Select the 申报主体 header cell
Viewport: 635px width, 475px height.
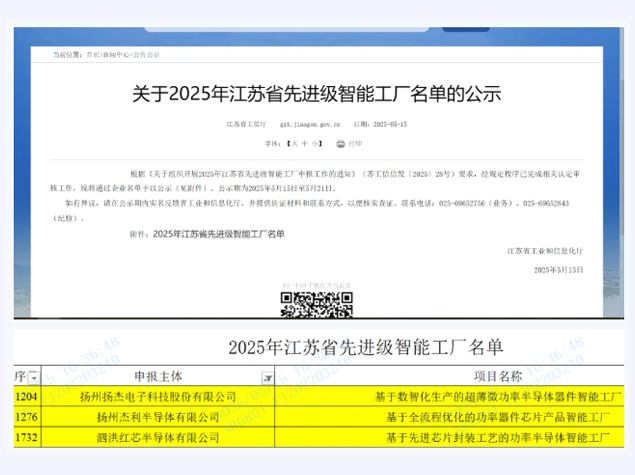[x=158, y=376]
